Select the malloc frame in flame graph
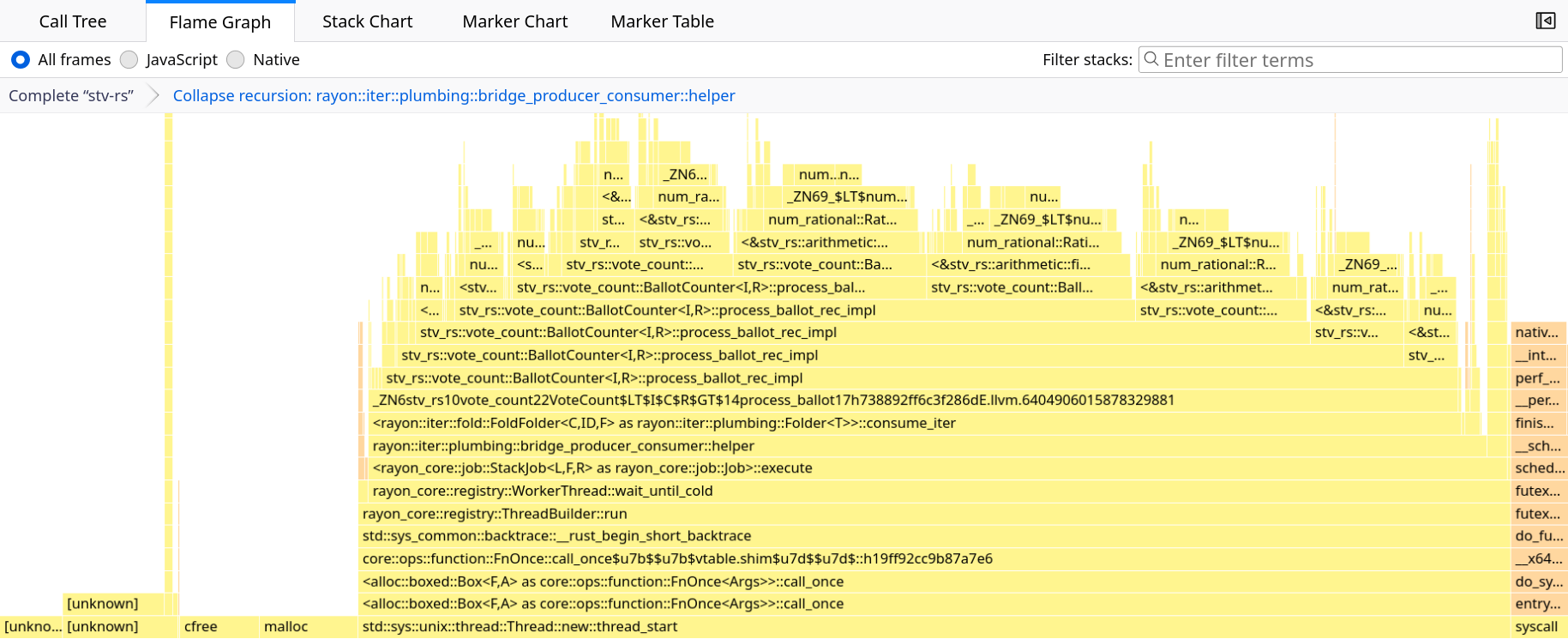1568x639 pixels. pyautogui.click(x=285, y=626)
